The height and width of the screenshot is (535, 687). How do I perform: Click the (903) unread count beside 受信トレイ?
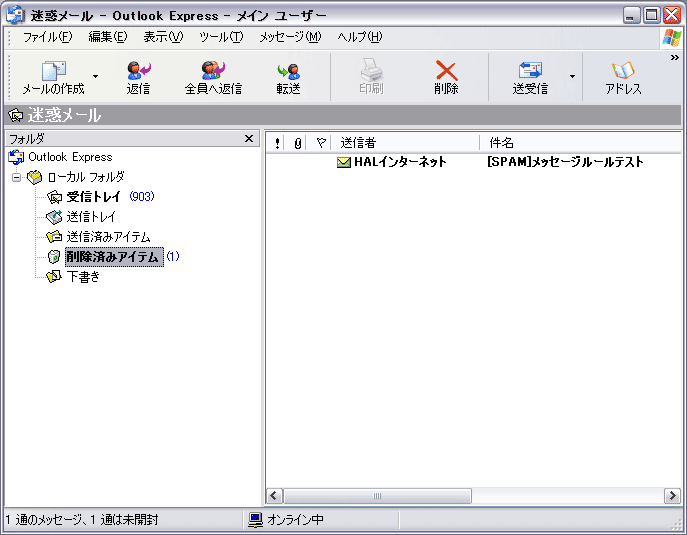click(x=142, y=196)
